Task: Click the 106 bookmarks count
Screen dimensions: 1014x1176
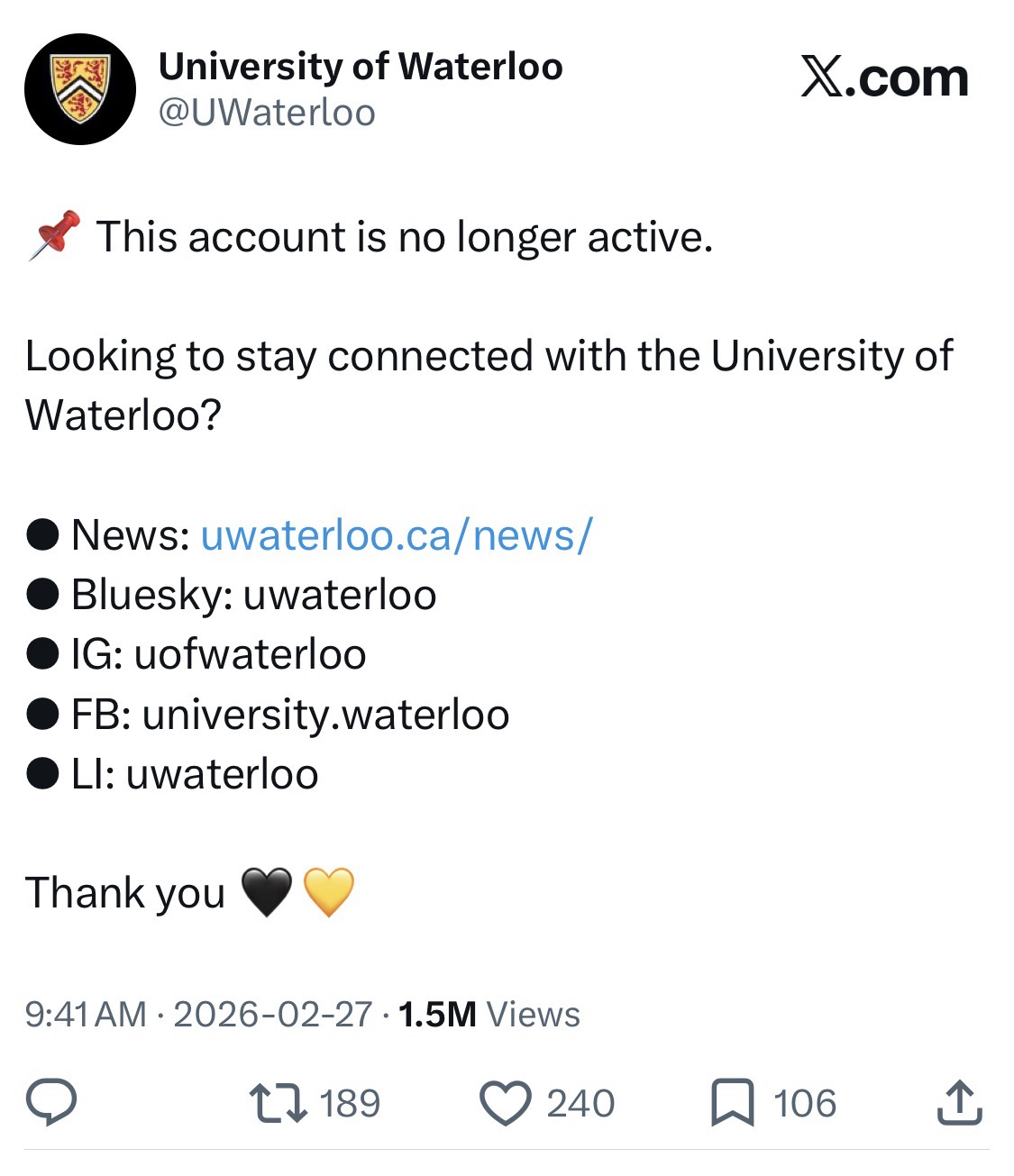Action: click(805, 1103)
